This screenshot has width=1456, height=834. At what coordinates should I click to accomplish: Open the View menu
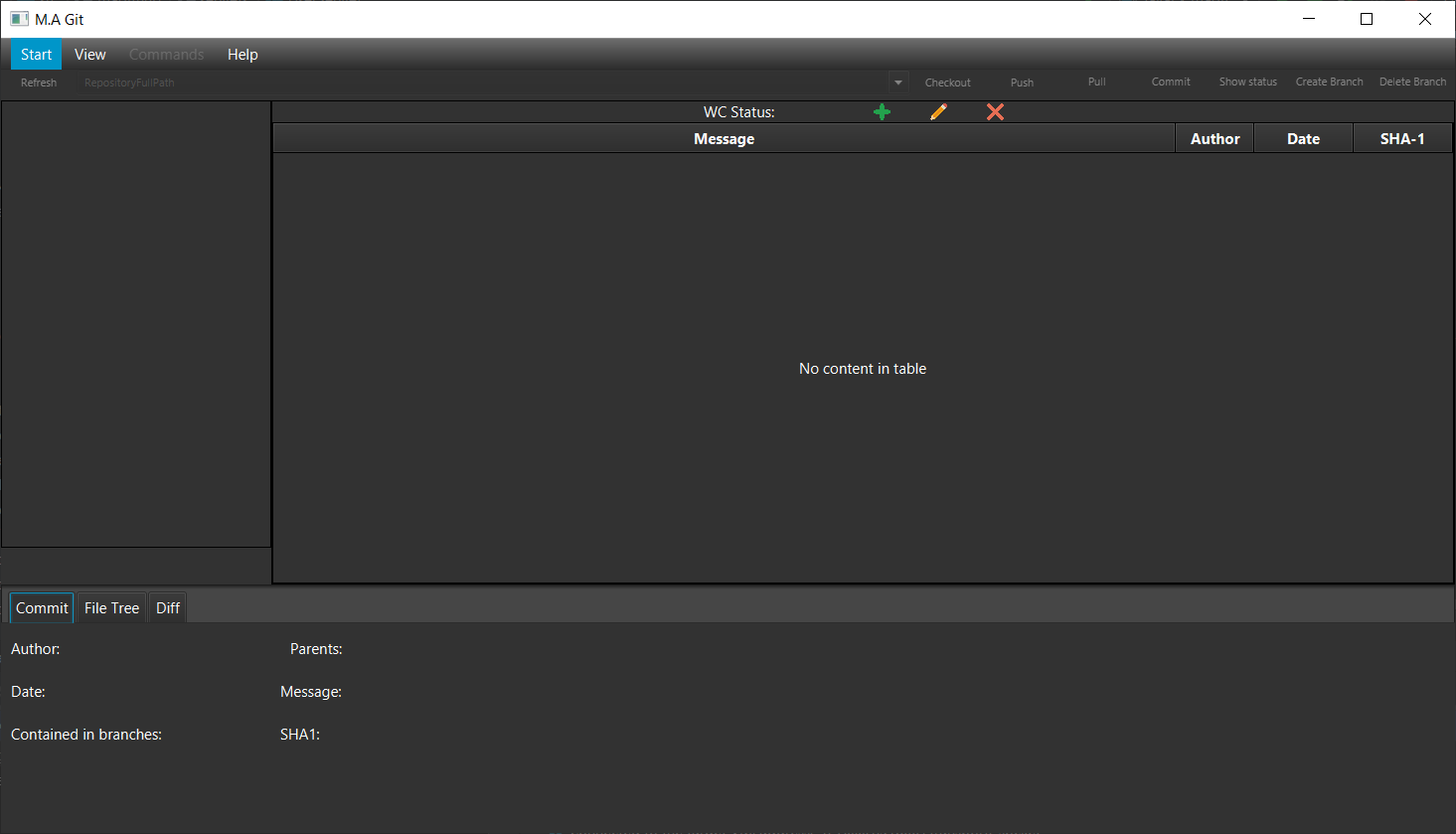[x=90, y=55]
